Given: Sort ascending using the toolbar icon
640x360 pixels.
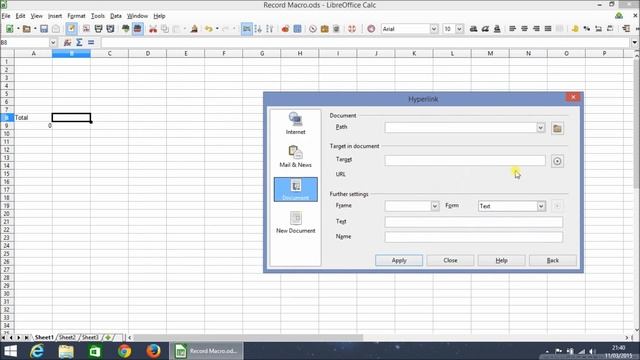Looking at the screenshot, I should tap(258, 29).
